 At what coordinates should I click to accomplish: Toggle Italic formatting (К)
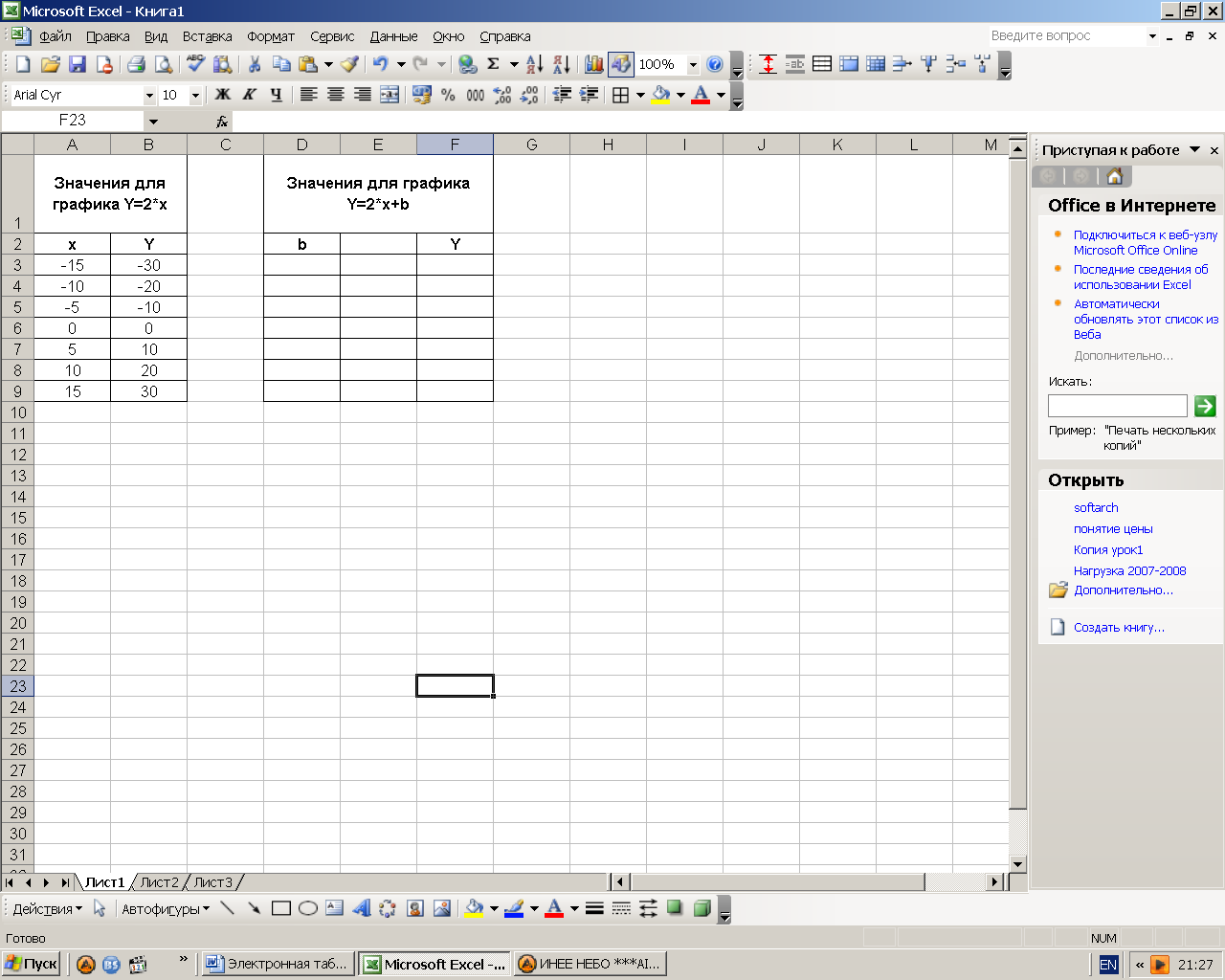click(249, 95)
